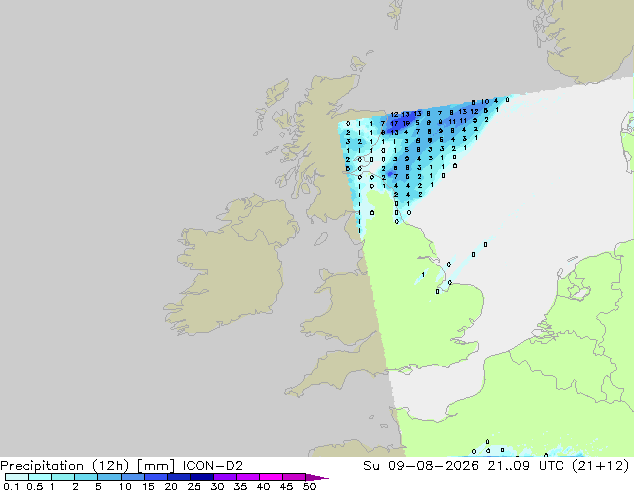This screenshot has height=490, width=634.
Task: Click the '0.1' legend scale label
Action: click(x=11, y=486)
